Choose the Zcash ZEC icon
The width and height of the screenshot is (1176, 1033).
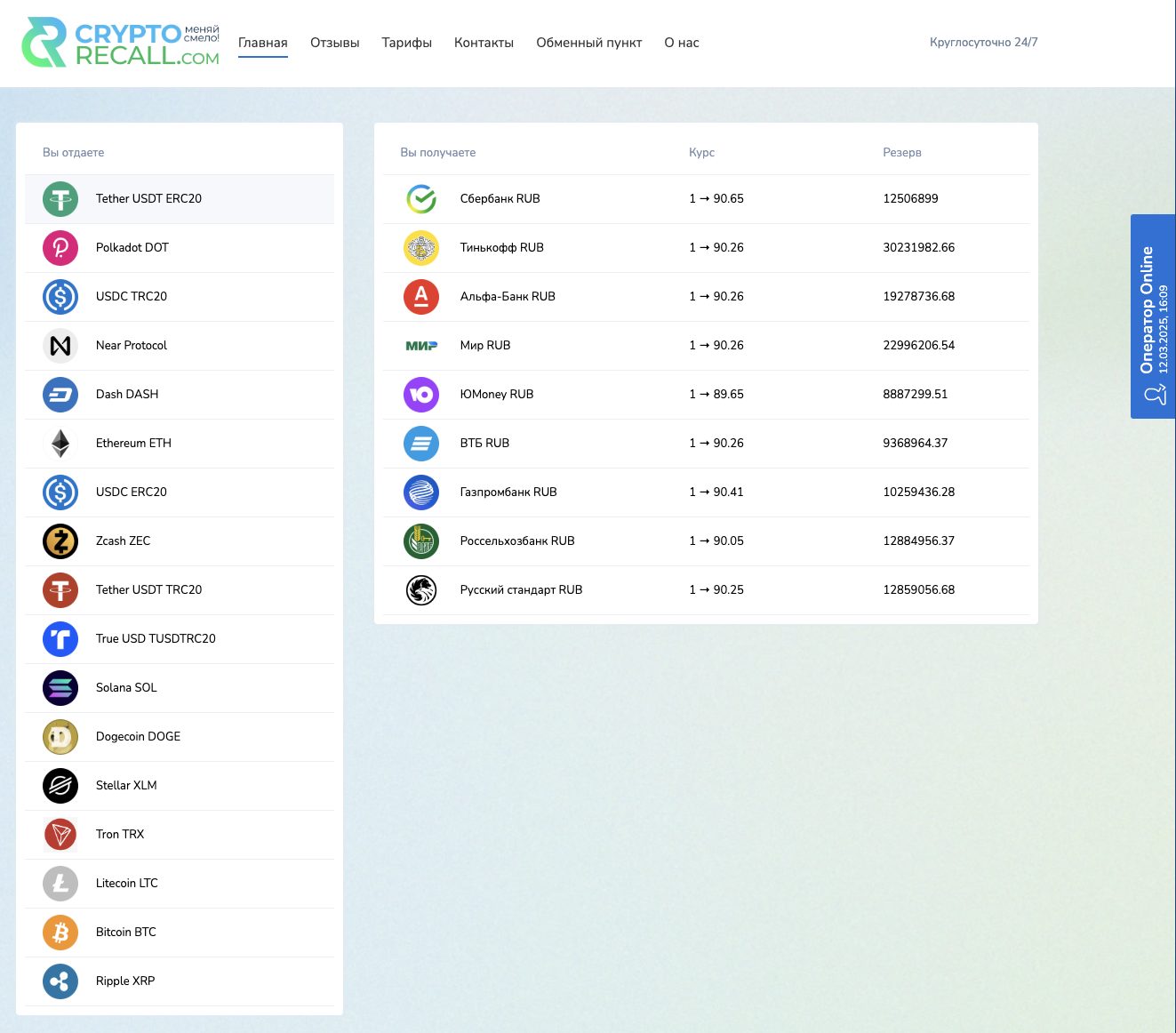tap(60, 541)
